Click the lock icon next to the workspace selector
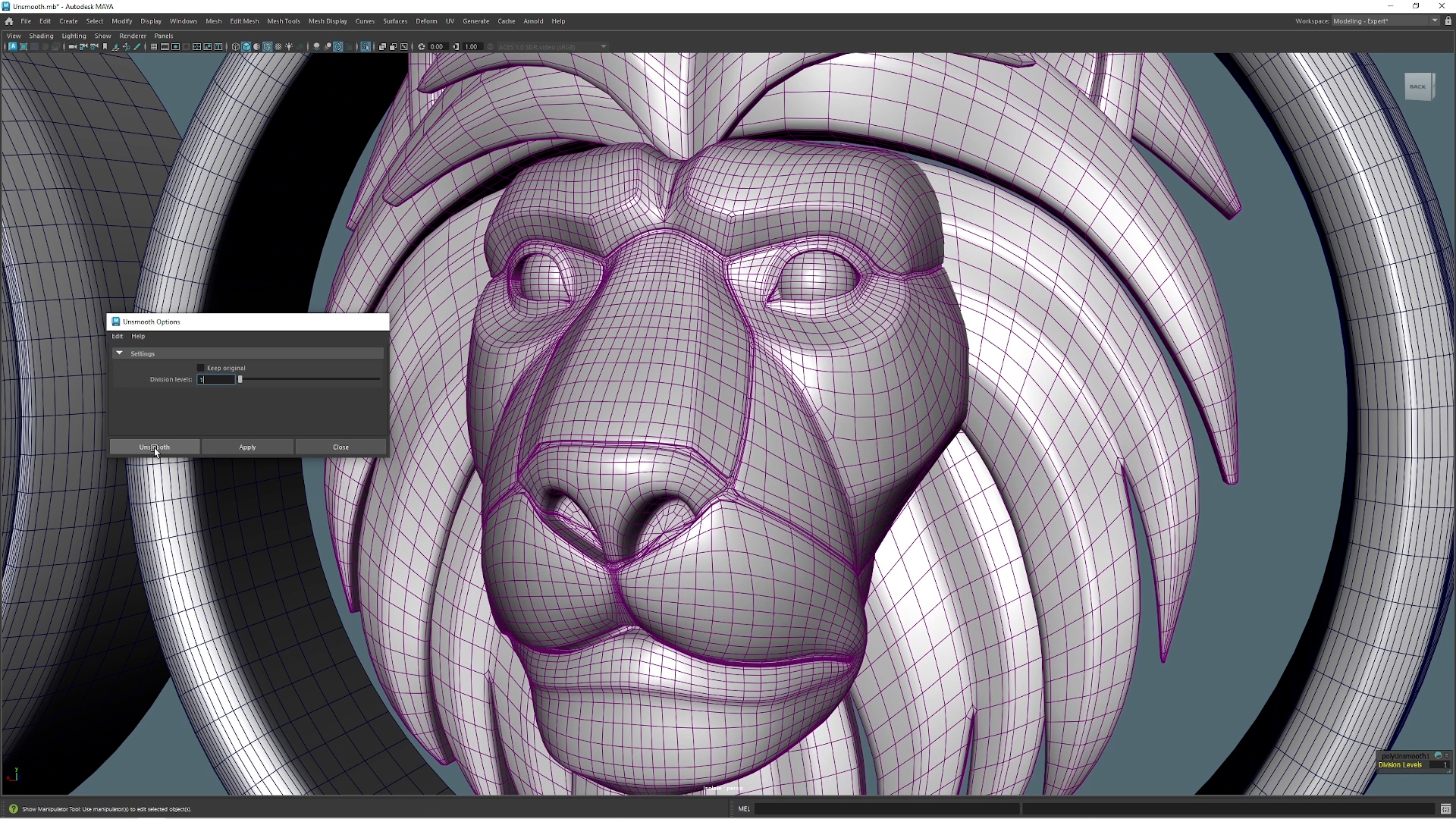The height and width of the screenshot is (819, 1456). click(x=1448, y=21)
